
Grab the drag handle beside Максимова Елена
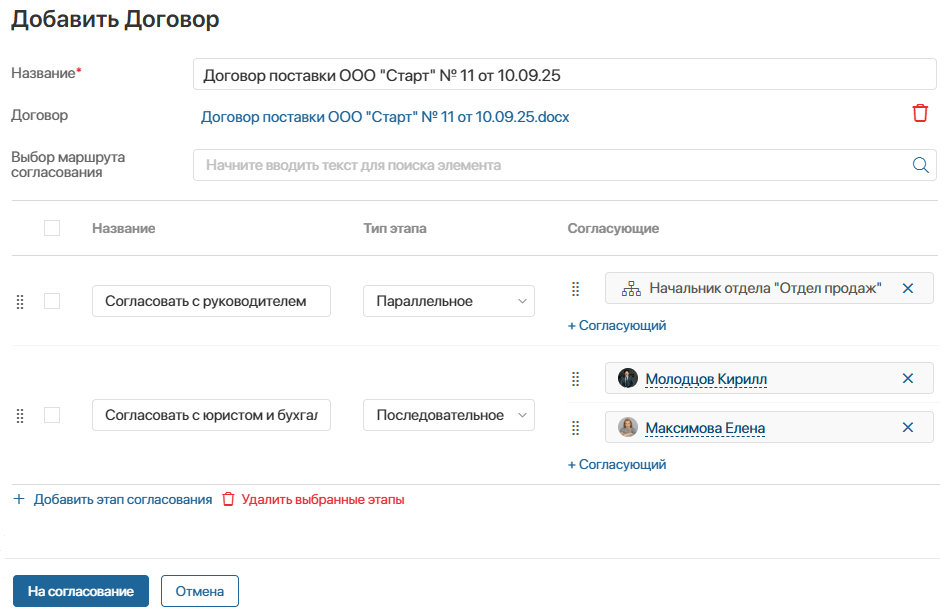576,428
